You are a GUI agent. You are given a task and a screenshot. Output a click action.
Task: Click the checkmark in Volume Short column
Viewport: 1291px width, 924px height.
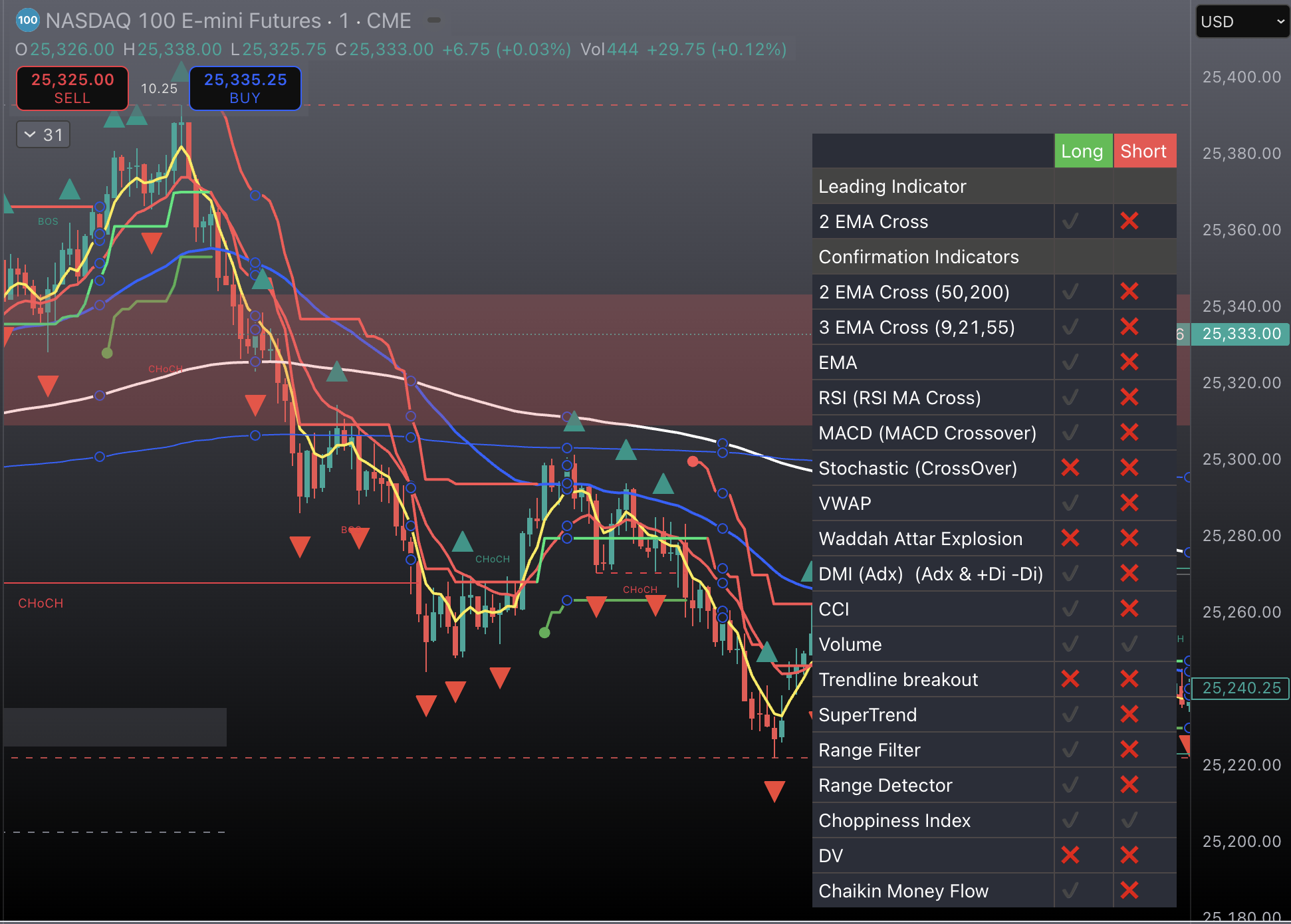(1129, 643)
